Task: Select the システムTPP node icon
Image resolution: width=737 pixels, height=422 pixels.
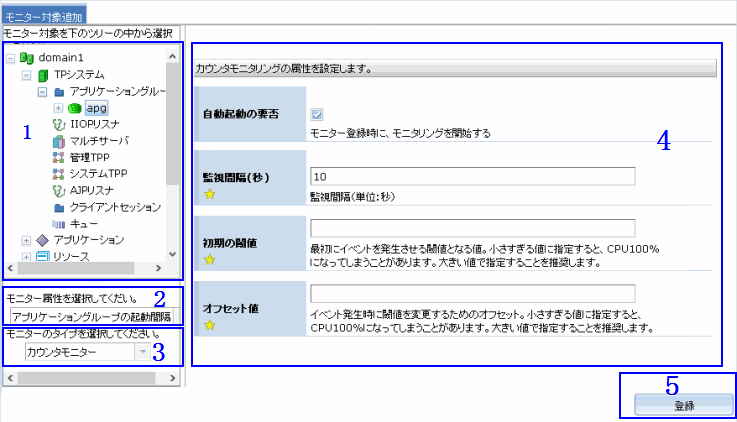Action: point(58,174)
